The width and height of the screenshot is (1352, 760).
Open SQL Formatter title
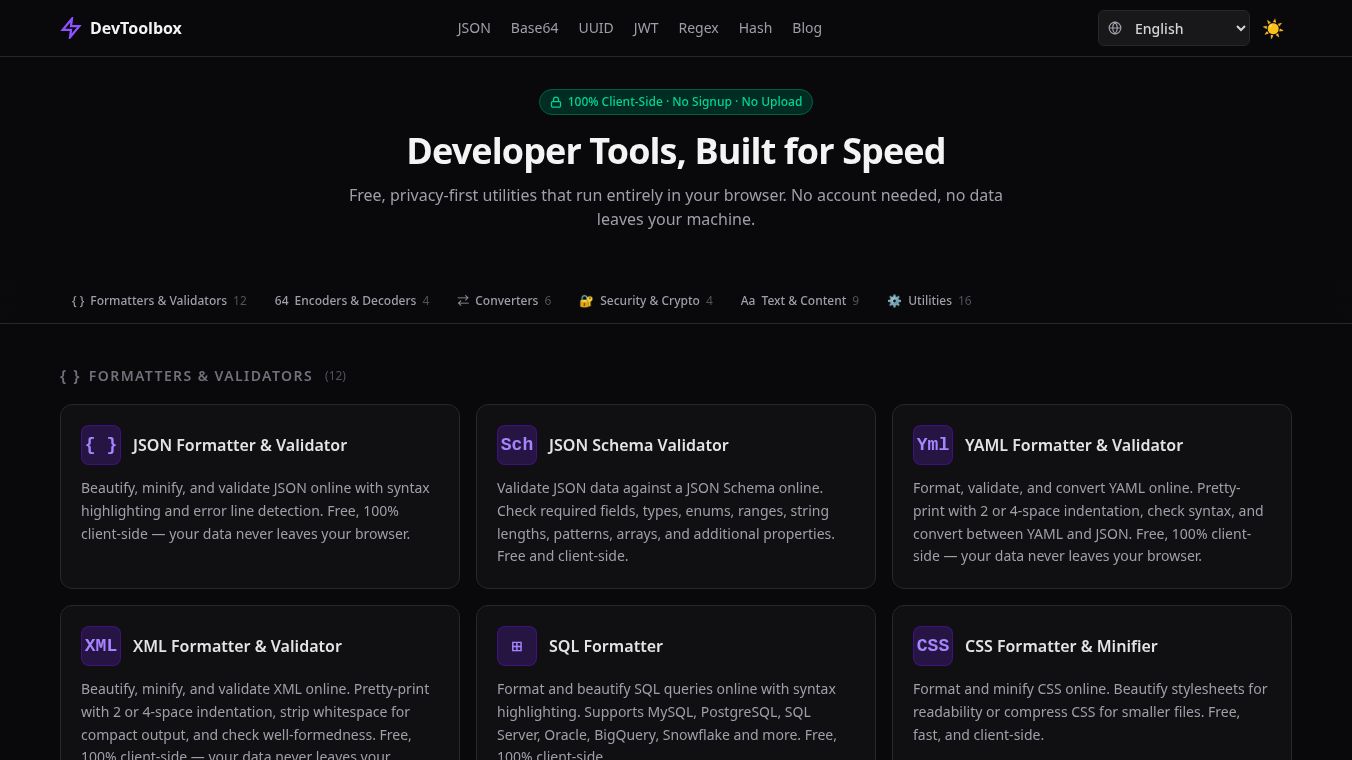pyautogui.click(x=606, y=646)
